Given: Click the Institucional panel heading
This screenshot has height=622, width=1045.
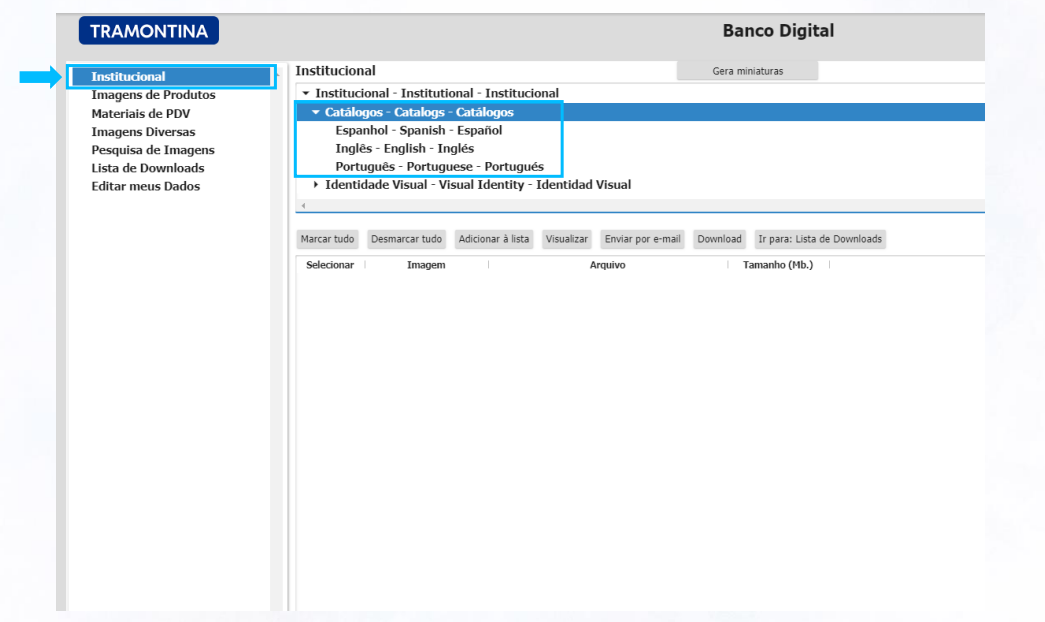Looking at the screenshot, I should tap(335, 71).
